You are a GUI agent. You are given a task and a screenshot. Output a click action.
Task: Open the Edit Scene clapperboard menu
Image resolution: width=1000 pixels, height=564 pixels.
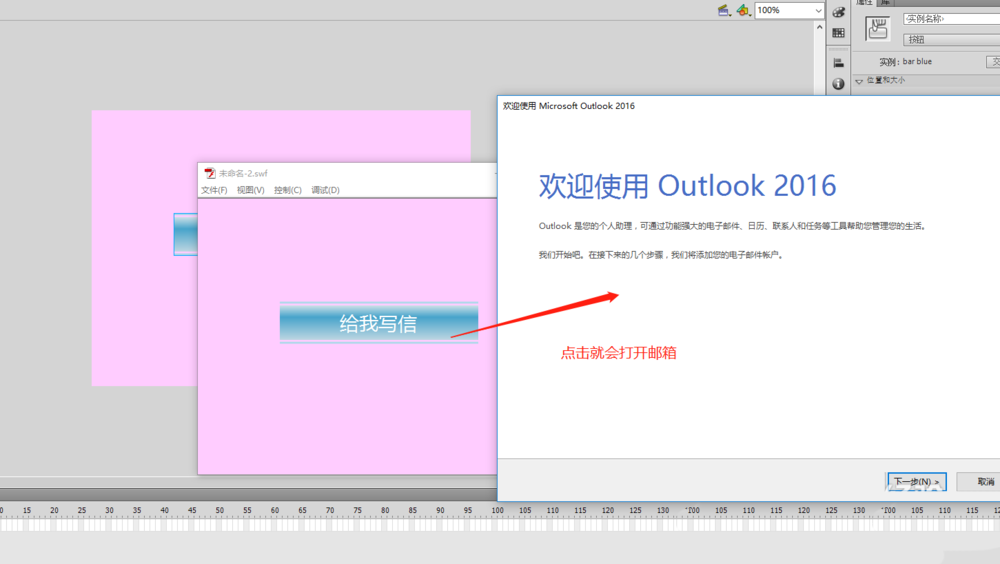click(724, 10)
